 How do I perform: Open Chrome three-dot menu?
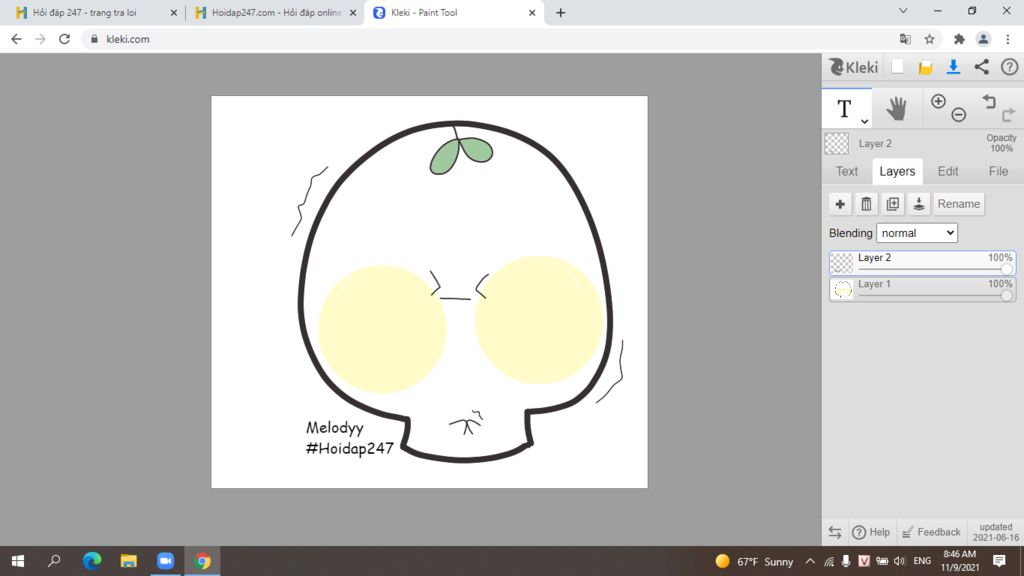(1008, 39)
